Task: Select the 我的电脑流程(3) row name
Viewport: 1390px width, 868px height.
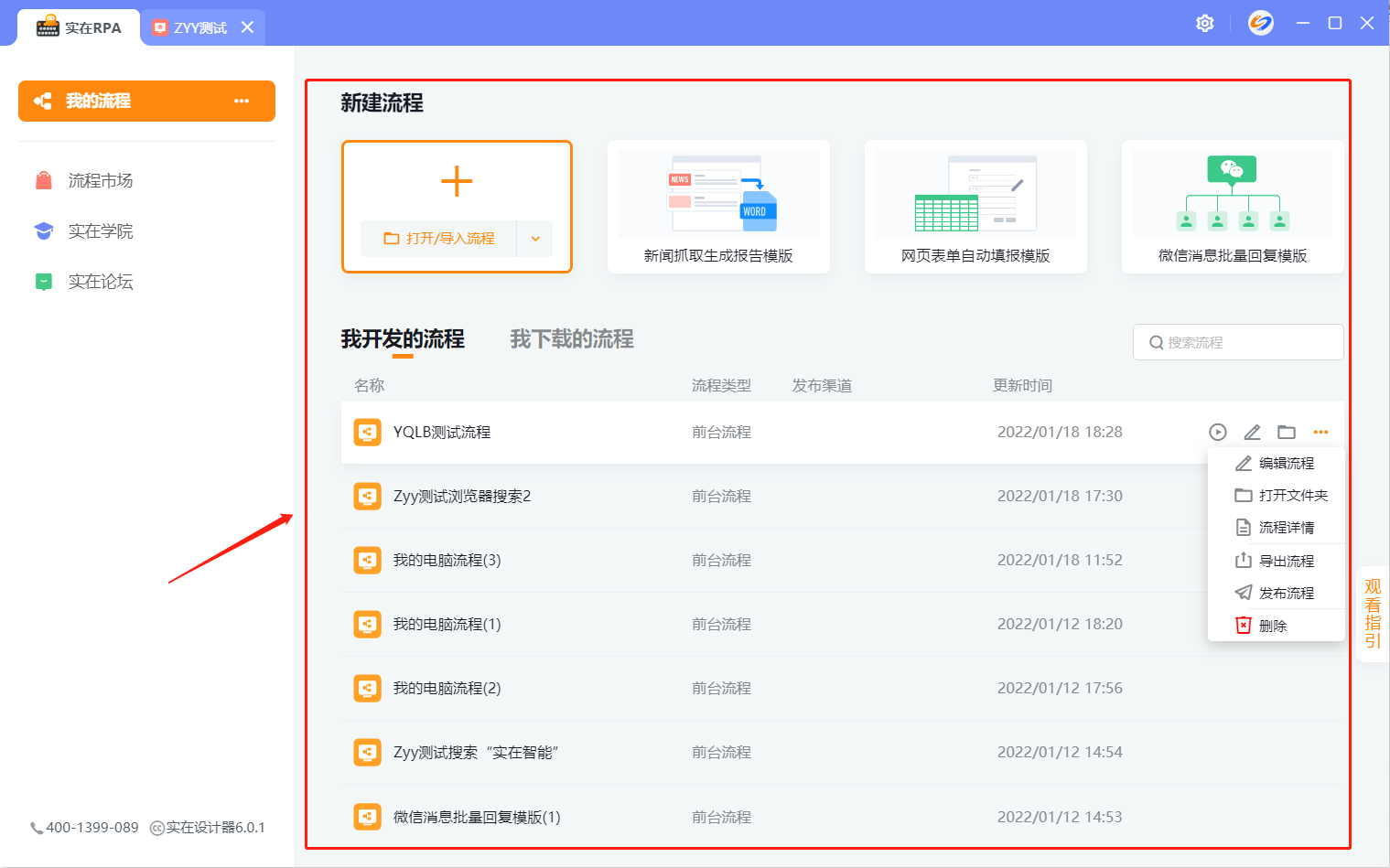Action: click(x=447, y=560)
